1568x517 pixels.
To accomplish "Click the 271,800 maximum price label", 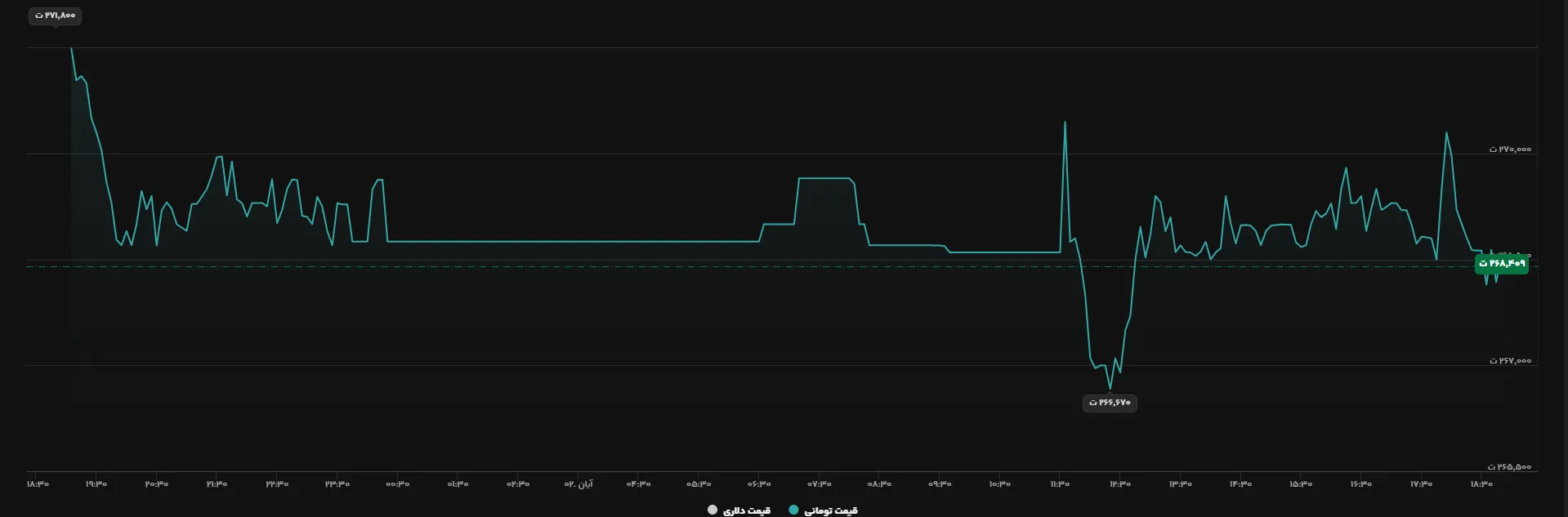I will coord(56,16).
